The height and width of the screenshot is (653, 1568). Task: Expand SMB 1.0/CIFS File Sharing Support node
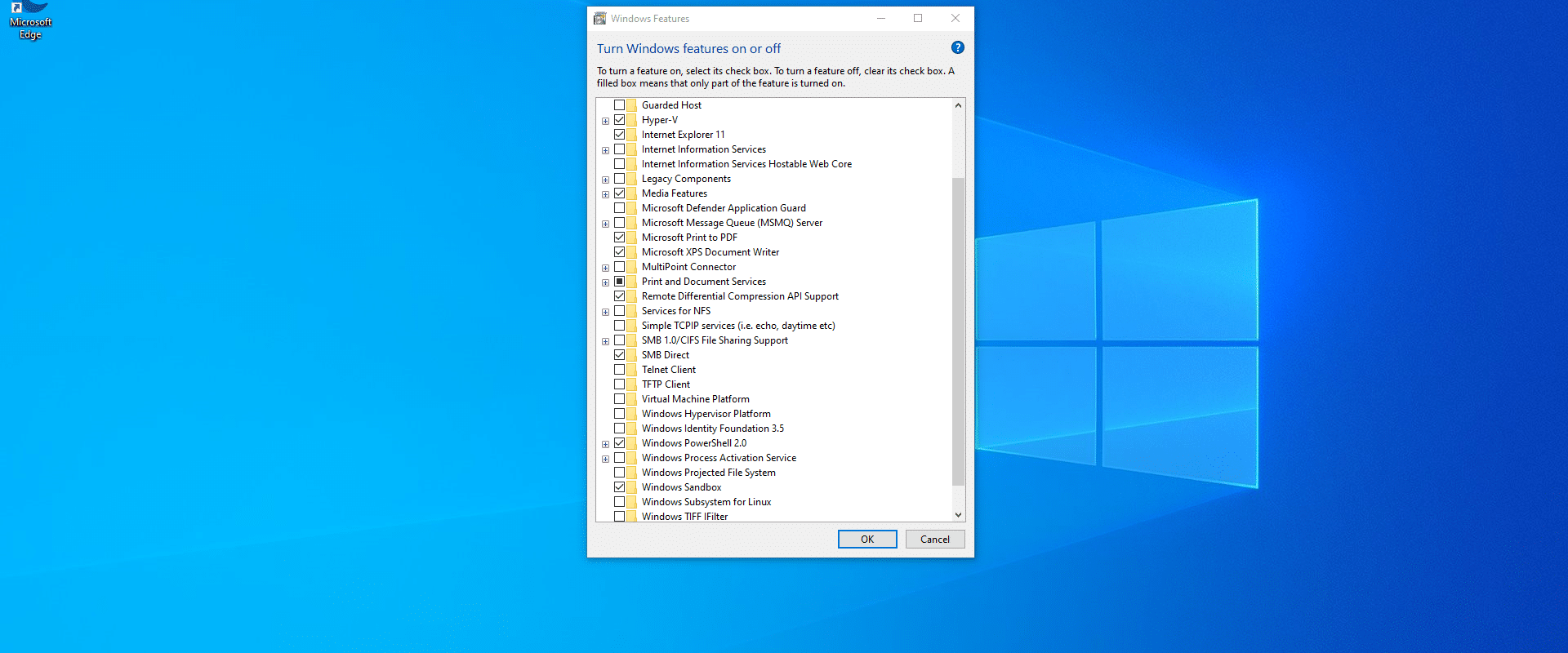(605, 341)
